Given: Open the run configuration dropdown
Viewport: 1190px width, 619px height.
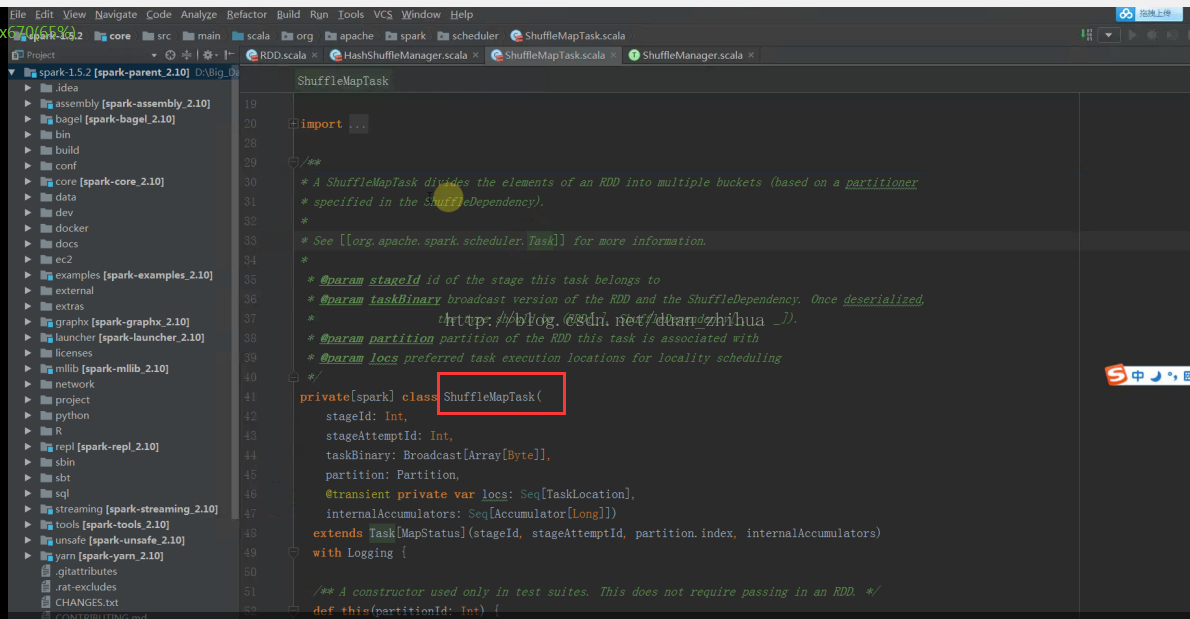Looking at the screenshot, I should click(1109, 35).
